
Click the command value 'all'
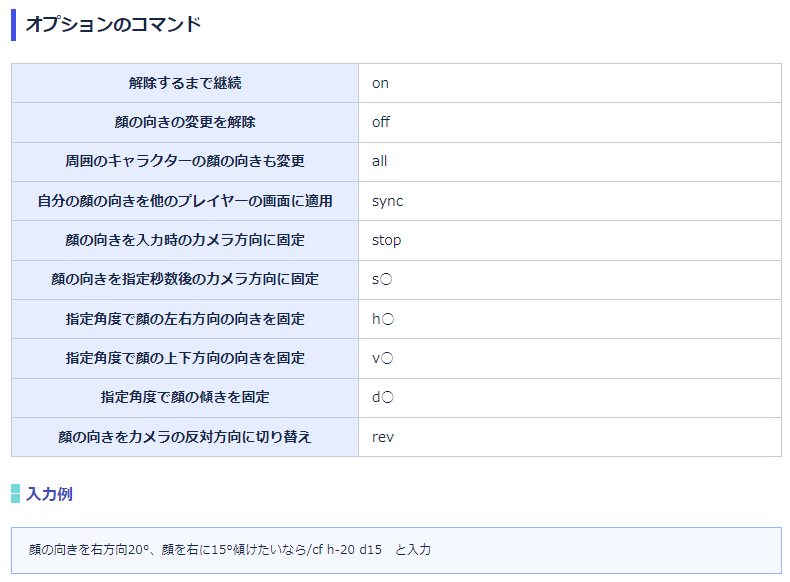[x=379, y=161]
